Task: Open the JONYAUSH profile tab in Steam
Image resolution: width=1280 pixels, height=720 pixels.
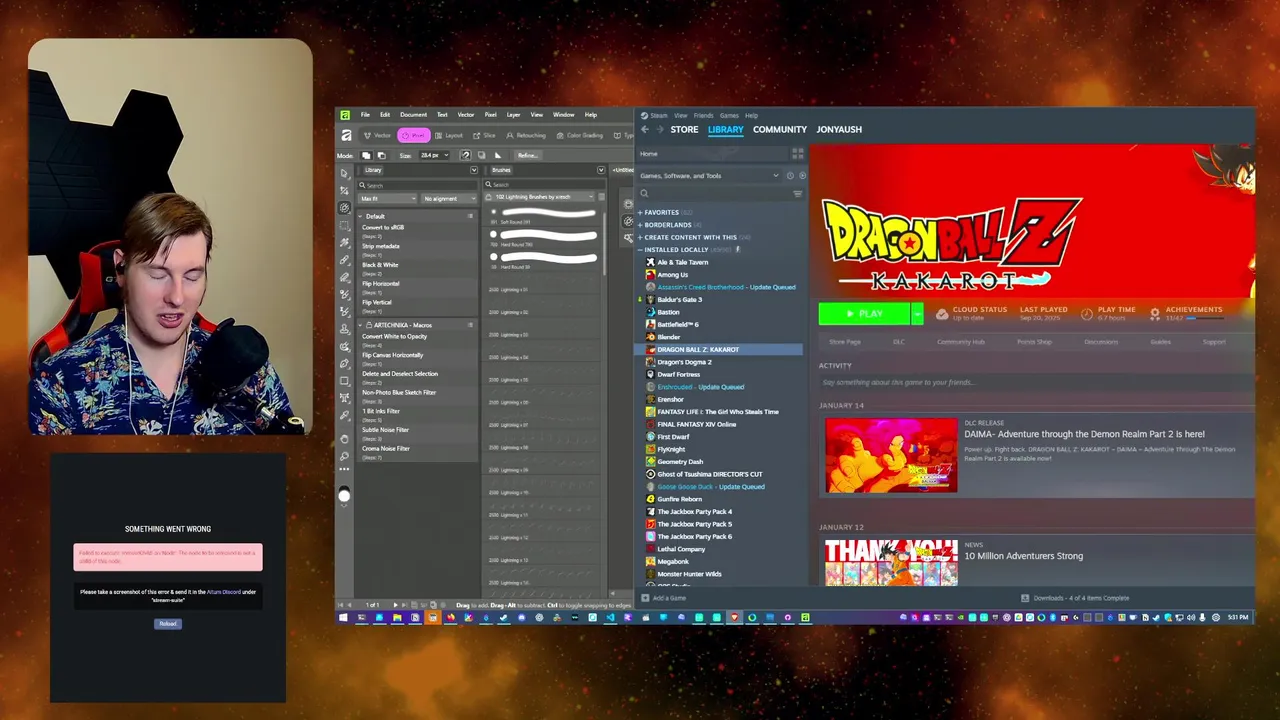Action: click(x=839, y=129)
